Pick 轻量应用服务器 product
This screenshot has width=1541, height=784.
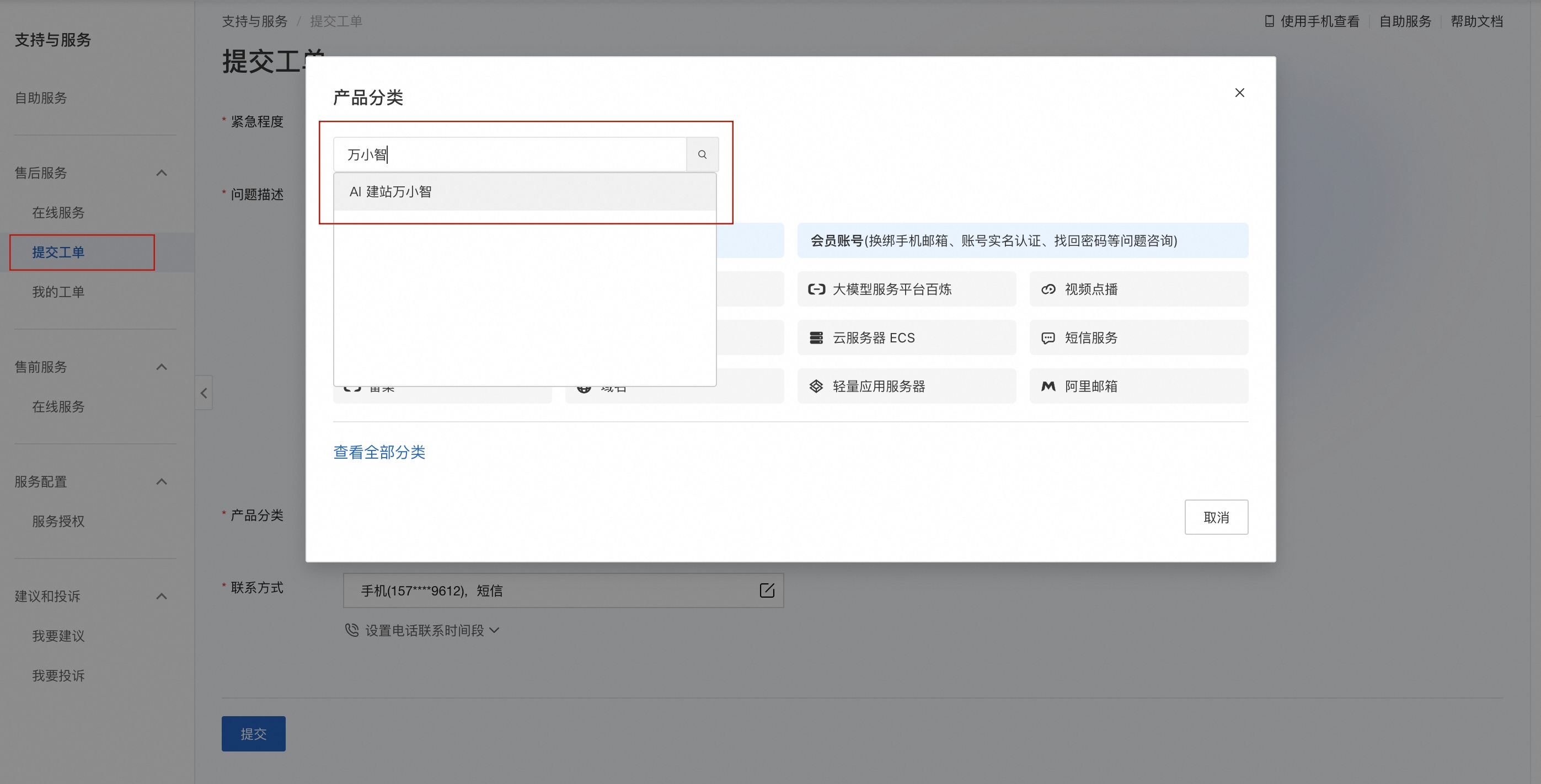point(906,386)
